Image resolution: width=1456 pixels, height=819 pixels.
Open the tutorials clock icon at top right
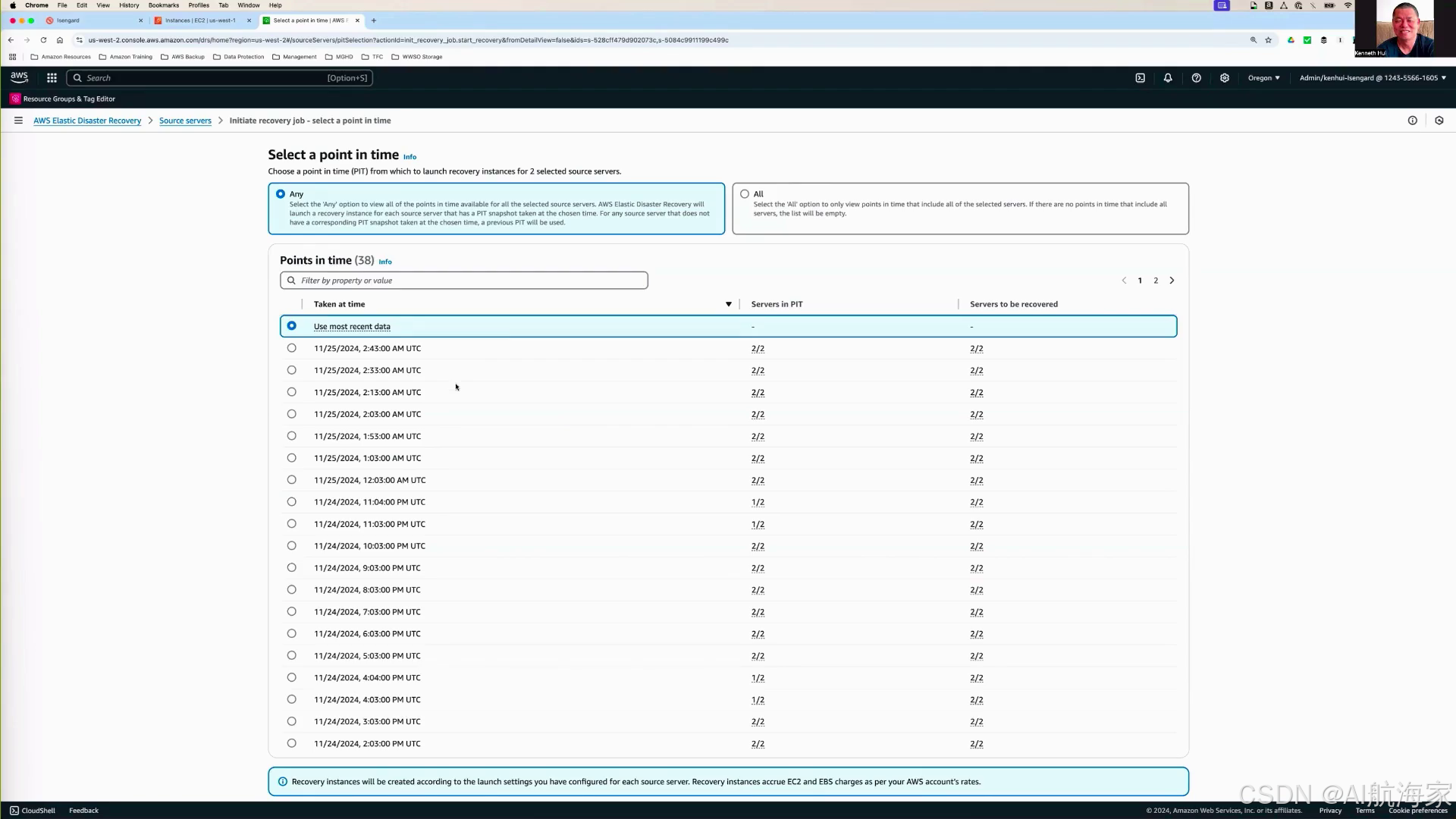coord(1439,121)
